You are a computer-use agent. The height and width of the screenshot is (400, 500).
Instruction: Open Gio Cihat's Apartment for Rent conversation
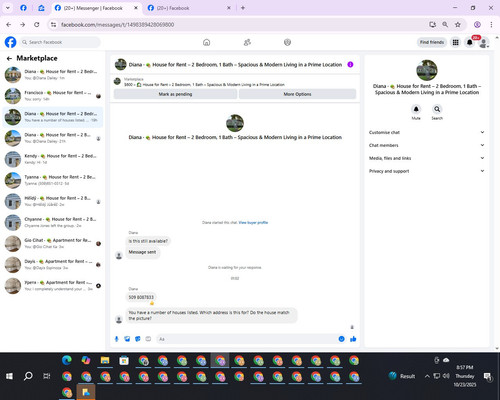(x=53, y=243)
